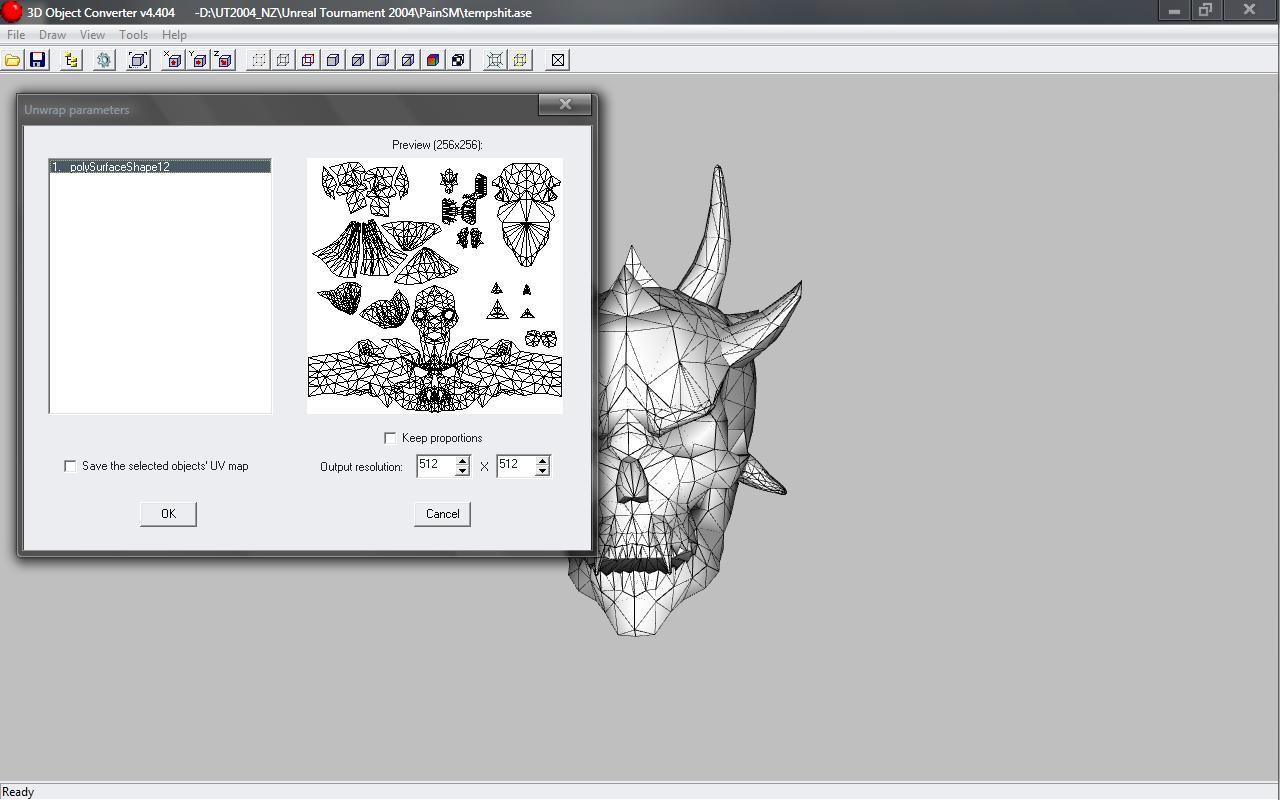1280x800 pixels.
Task: Decrease the output height with down arrow
Action: pyautogui.click(x=542, y=471)
